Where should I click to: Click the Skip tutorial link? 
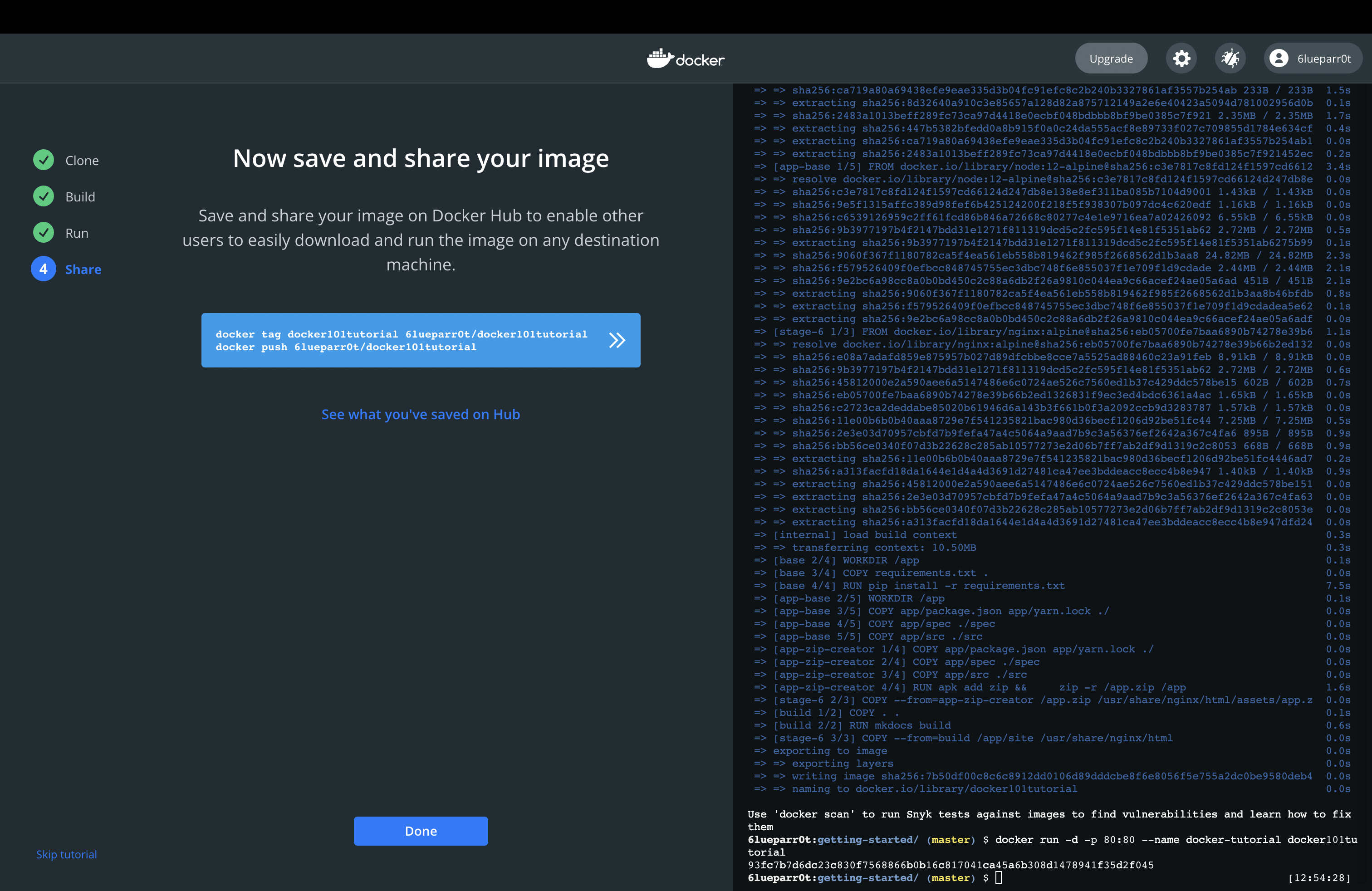point(66,854)
